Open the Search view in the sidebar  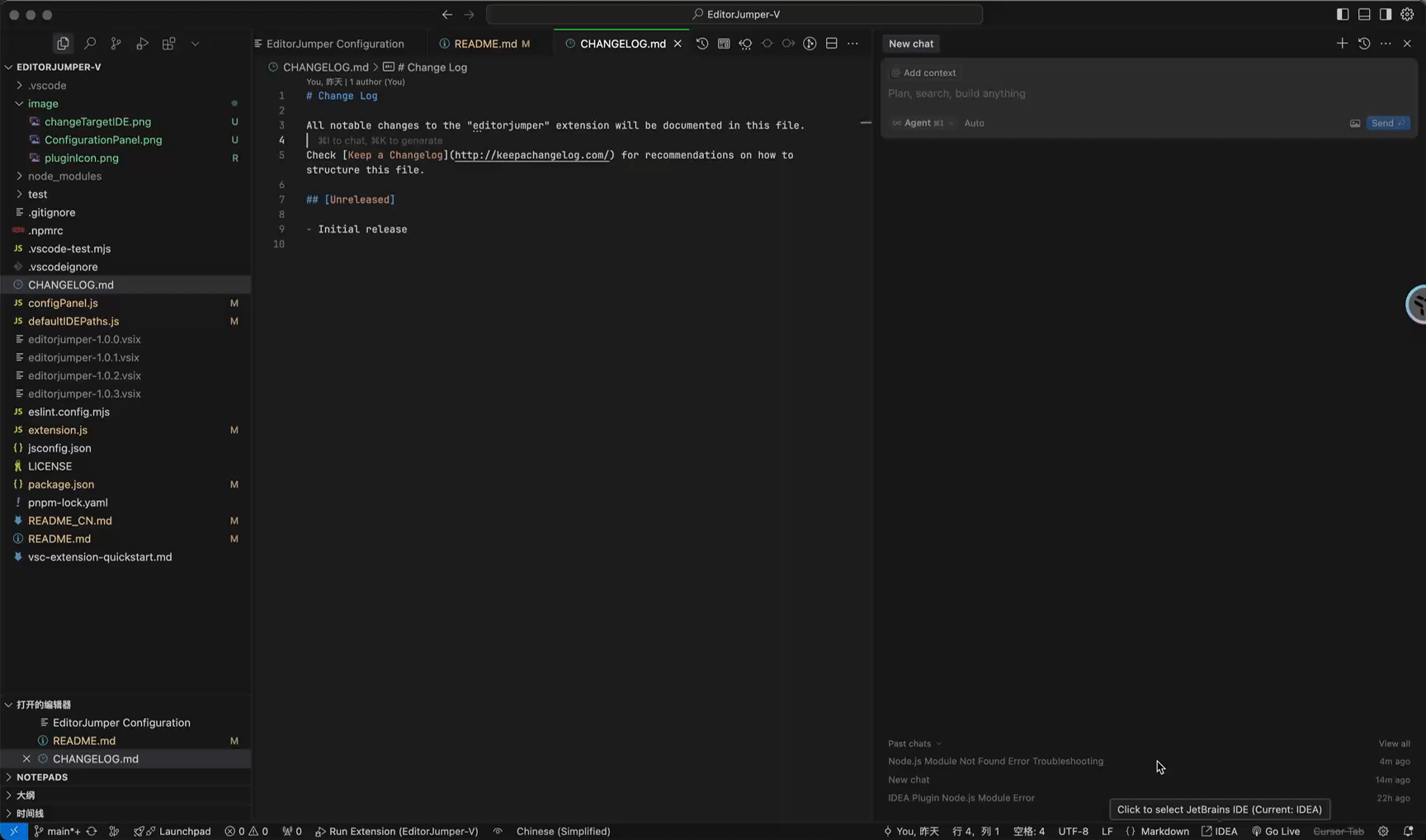90,43
